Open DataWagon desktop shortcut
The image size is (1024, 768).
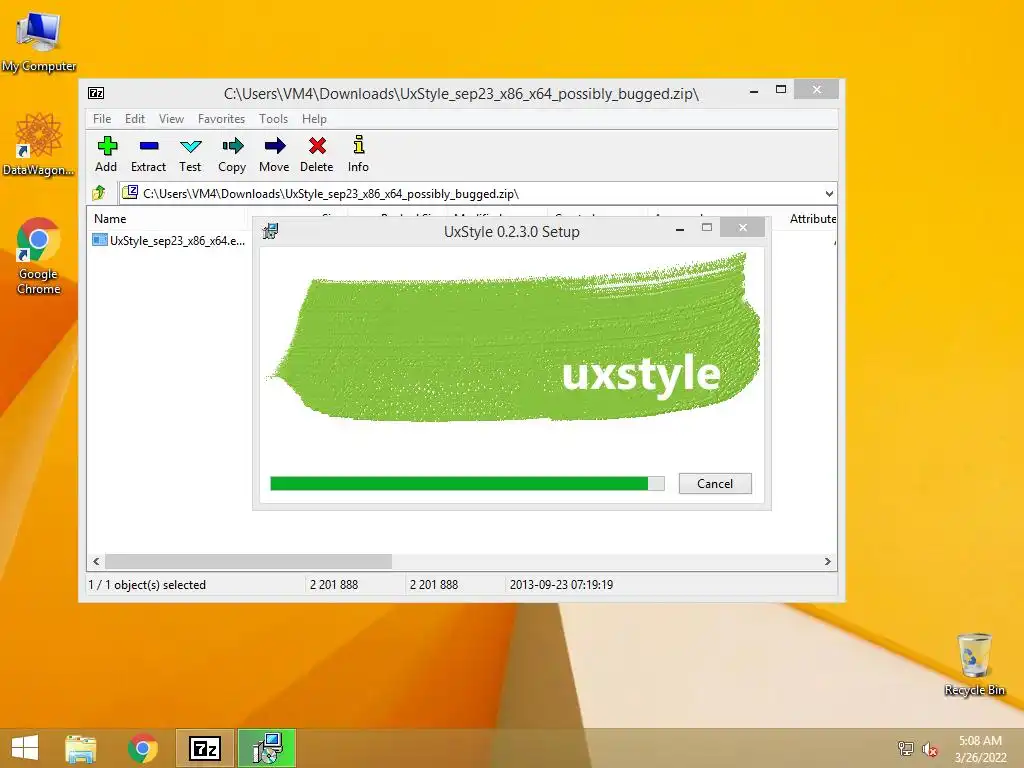click(x=39, y=144)
